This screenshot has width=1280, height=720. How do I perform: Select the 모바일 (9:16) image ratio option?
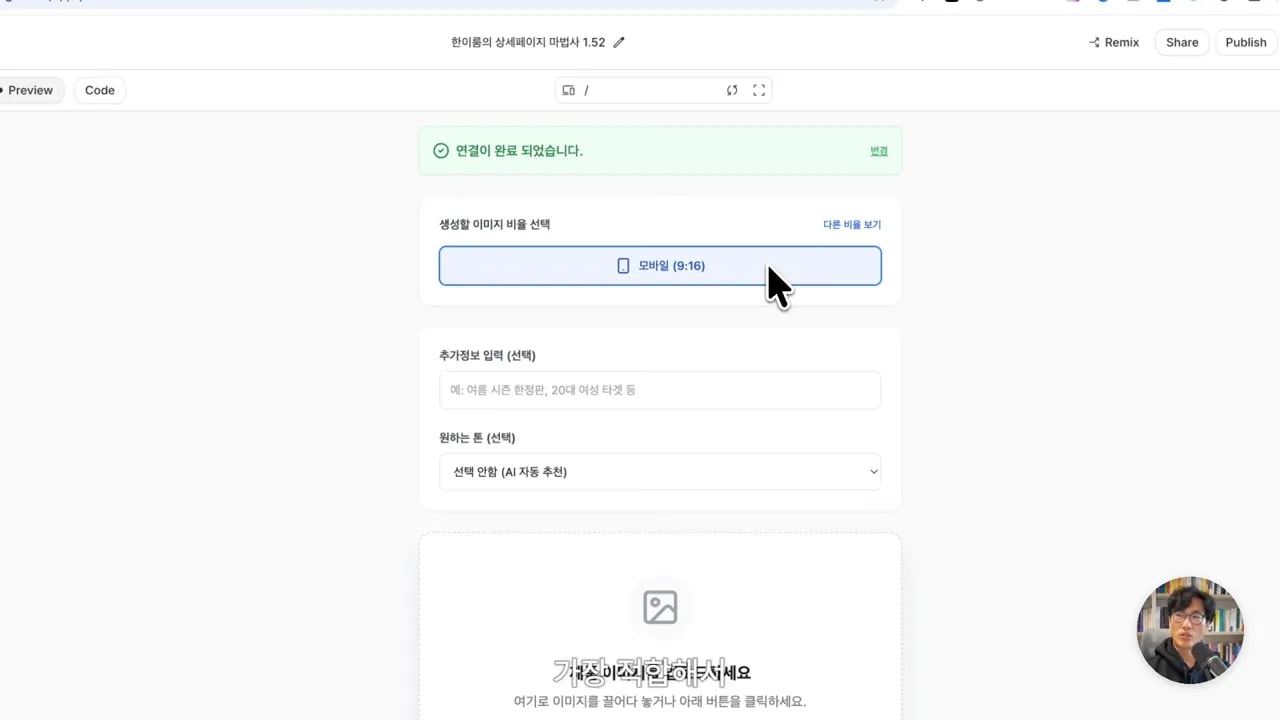tap(660, 265)
